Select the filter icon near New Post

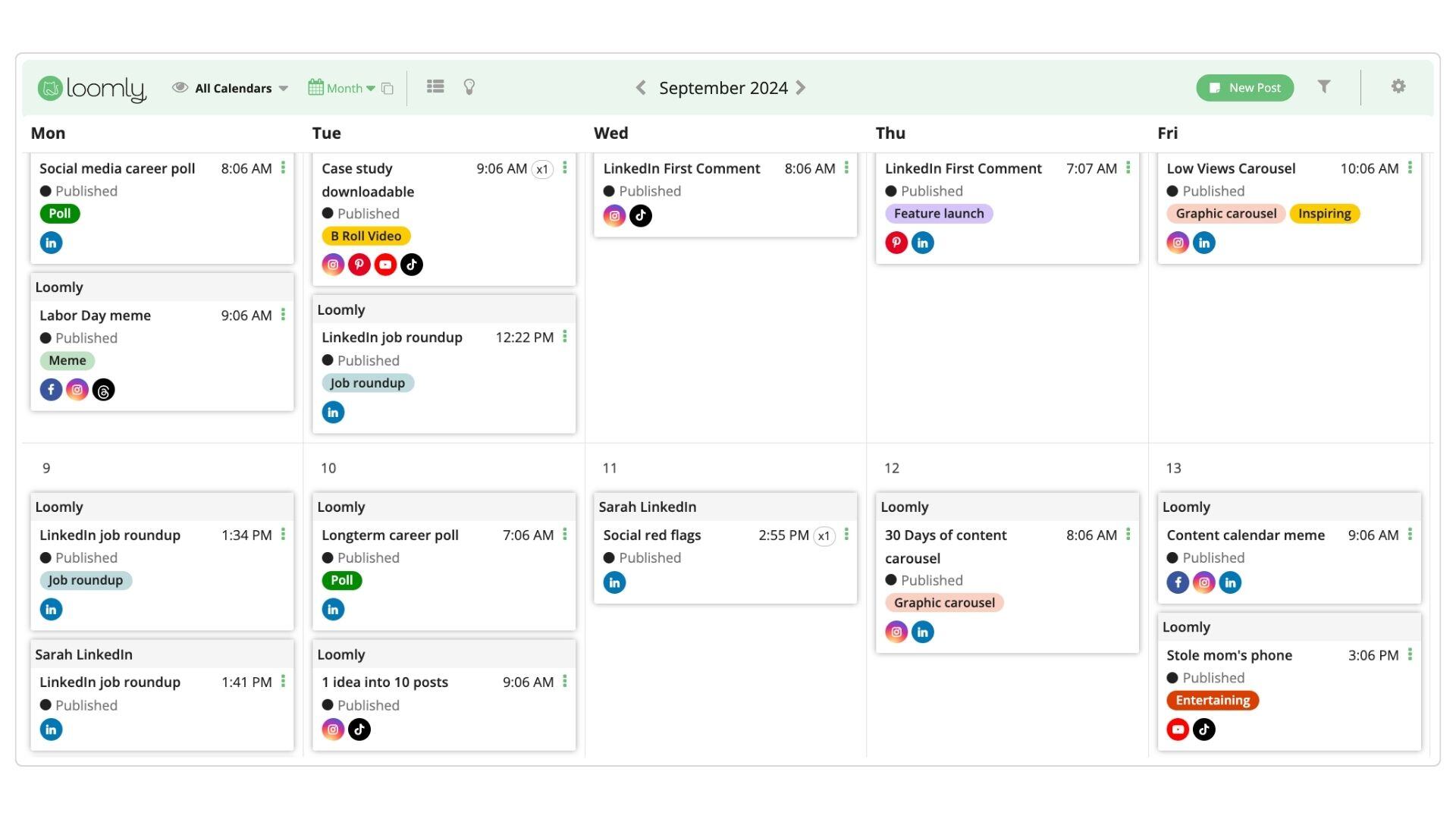(1323, 86)
